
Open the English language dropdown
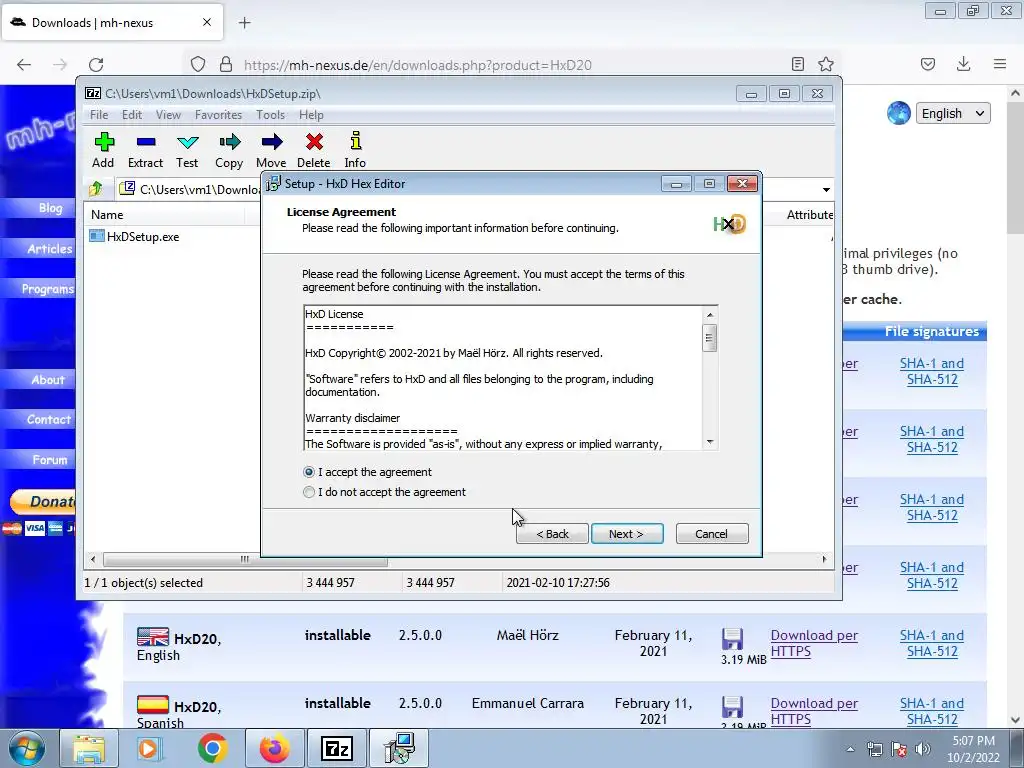(x=953, y=114)
